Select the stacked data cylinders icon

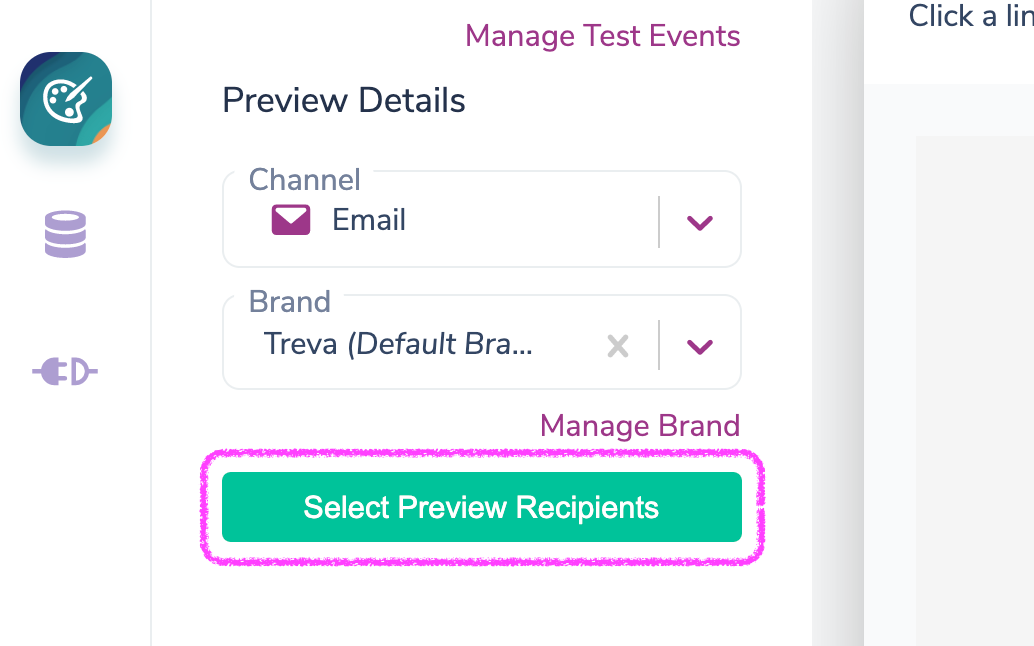click(x=65, y=234)
